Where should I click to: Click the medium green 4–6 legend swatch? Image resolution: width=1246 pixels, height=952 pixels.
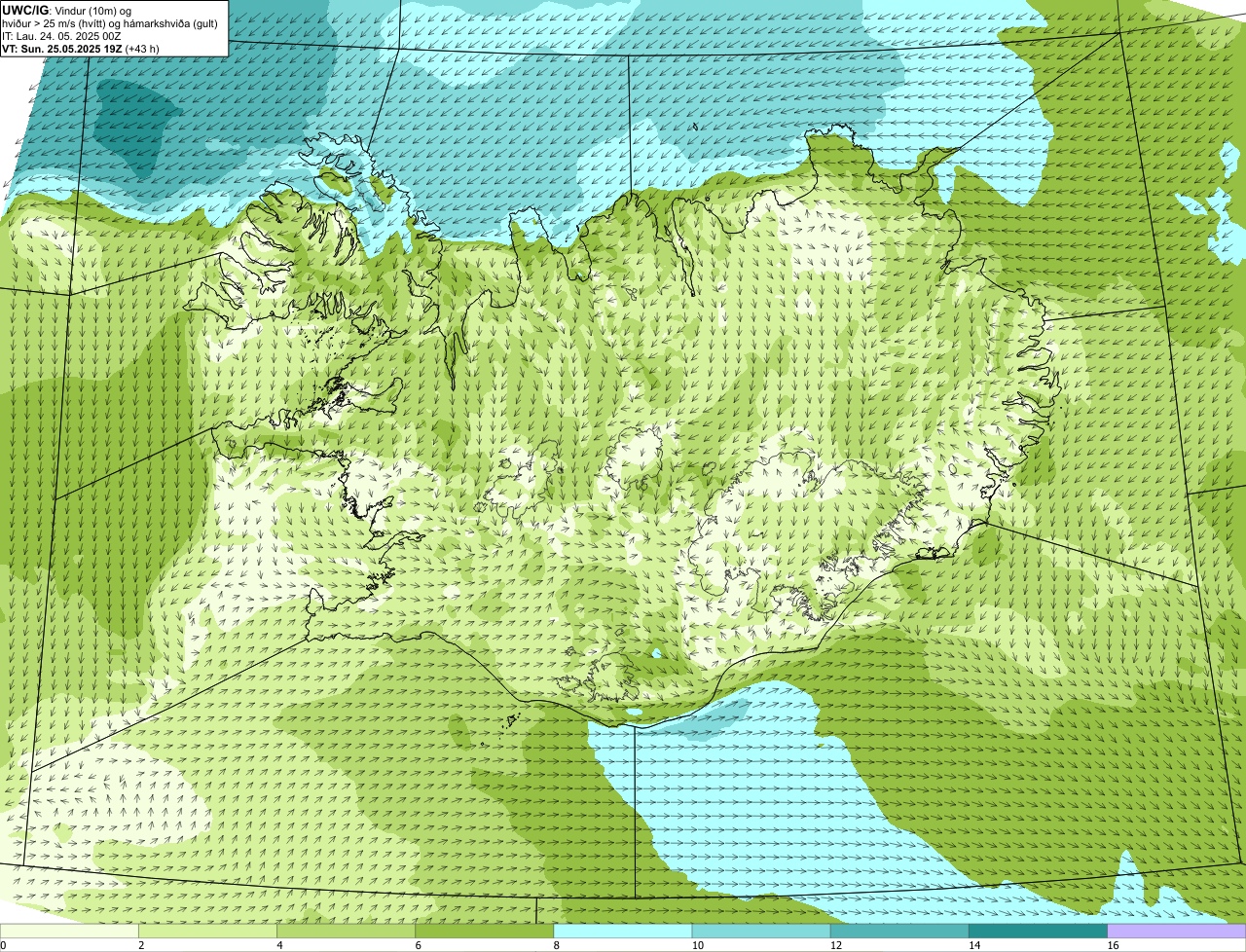coord(348,932)
